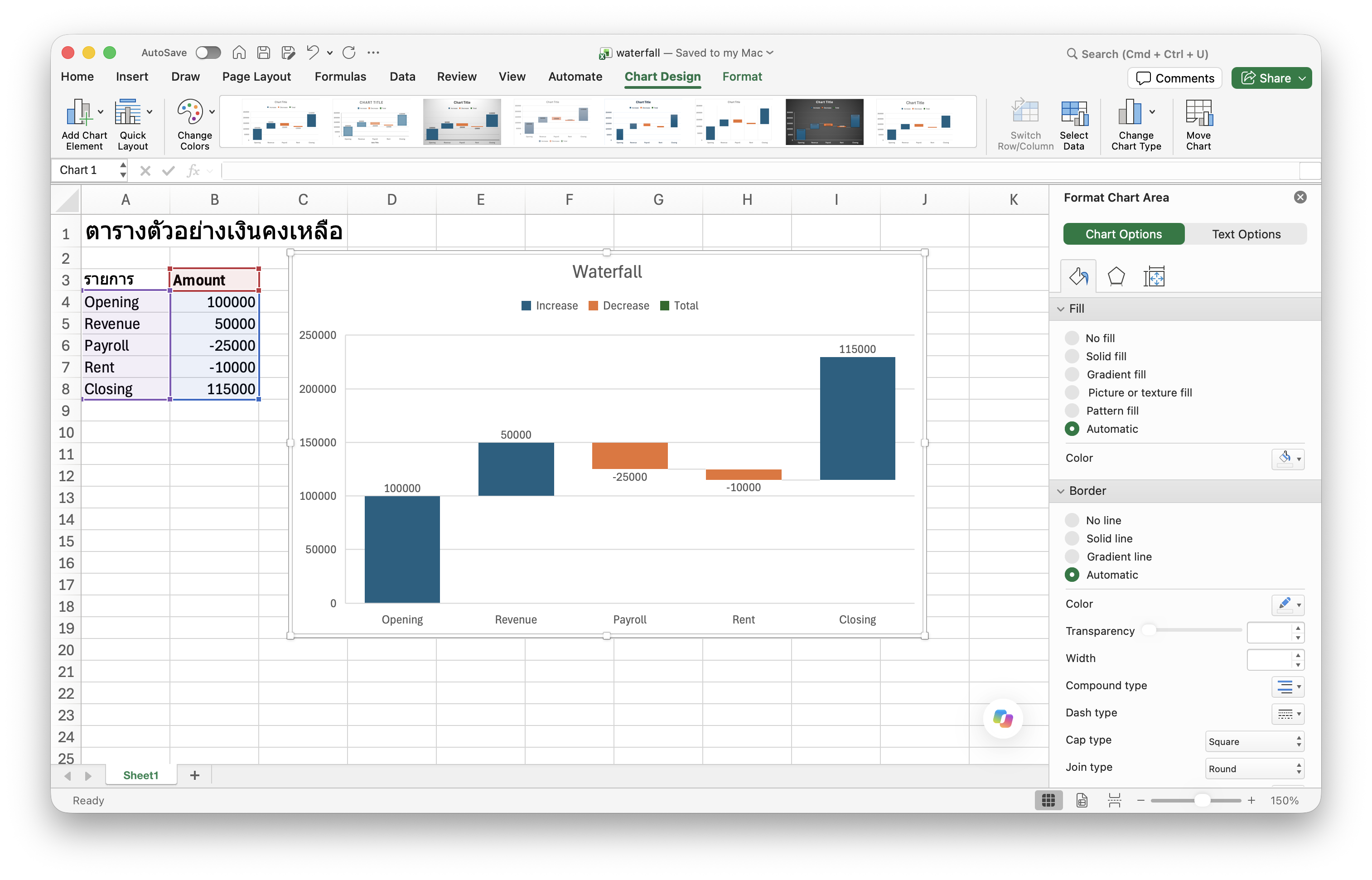Switch to Page Layout view icon

click(1081, 800)
